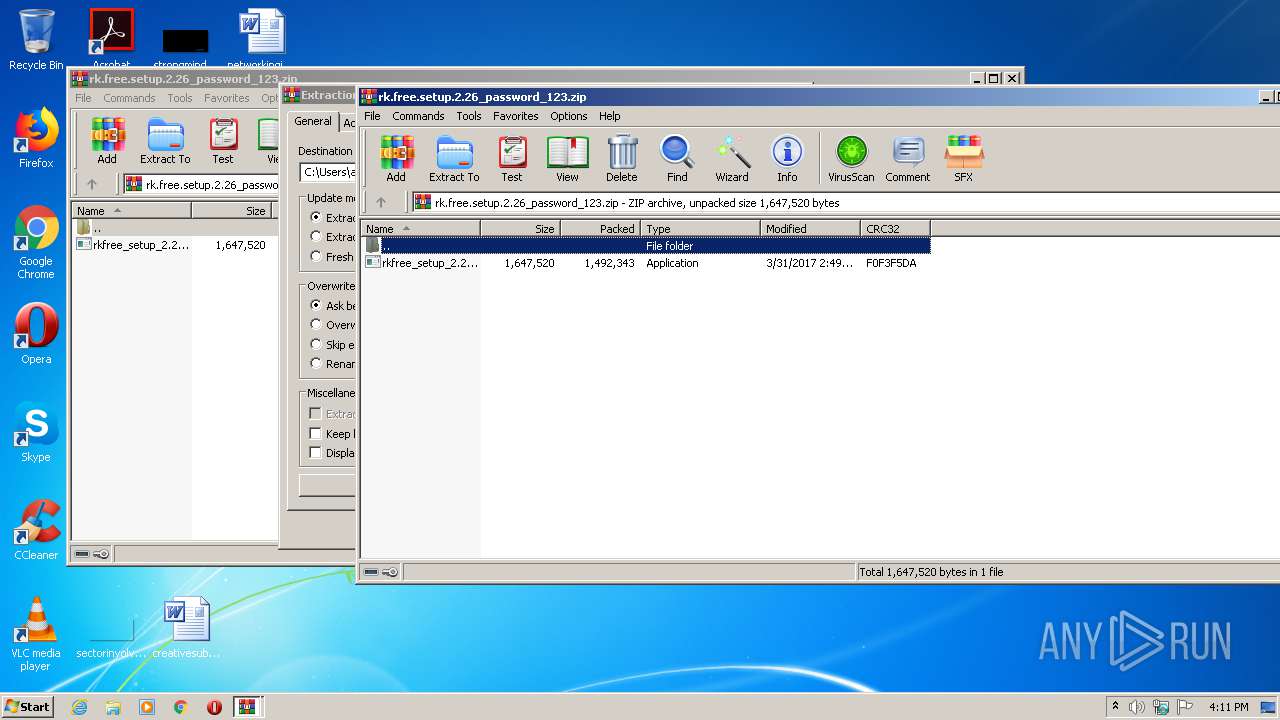
Task: Open the Find magnifier tool
Action: pos(677,159)
